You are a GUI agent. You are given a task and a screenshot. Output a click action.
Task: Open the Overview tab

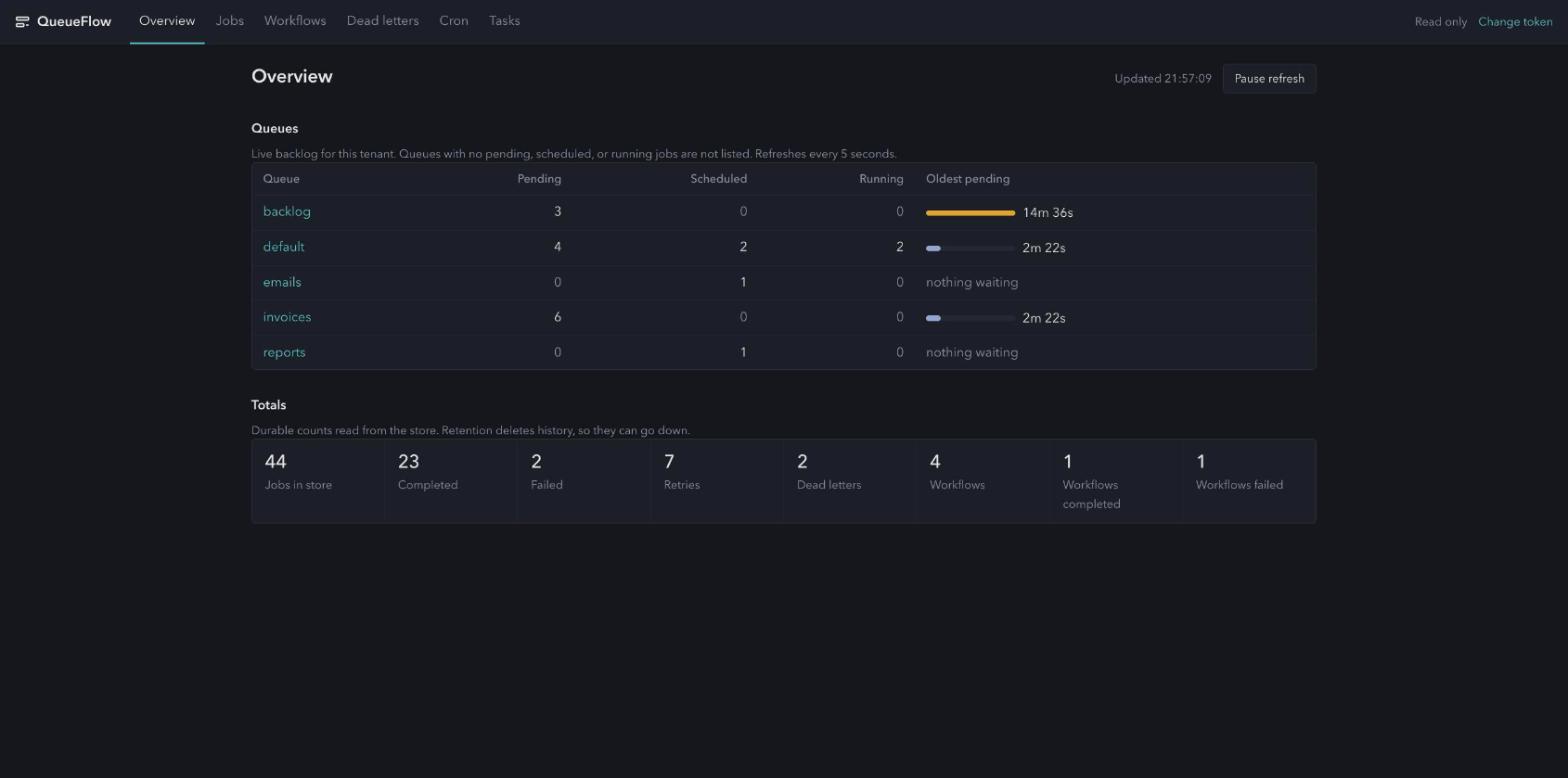[x=167, y=21]
